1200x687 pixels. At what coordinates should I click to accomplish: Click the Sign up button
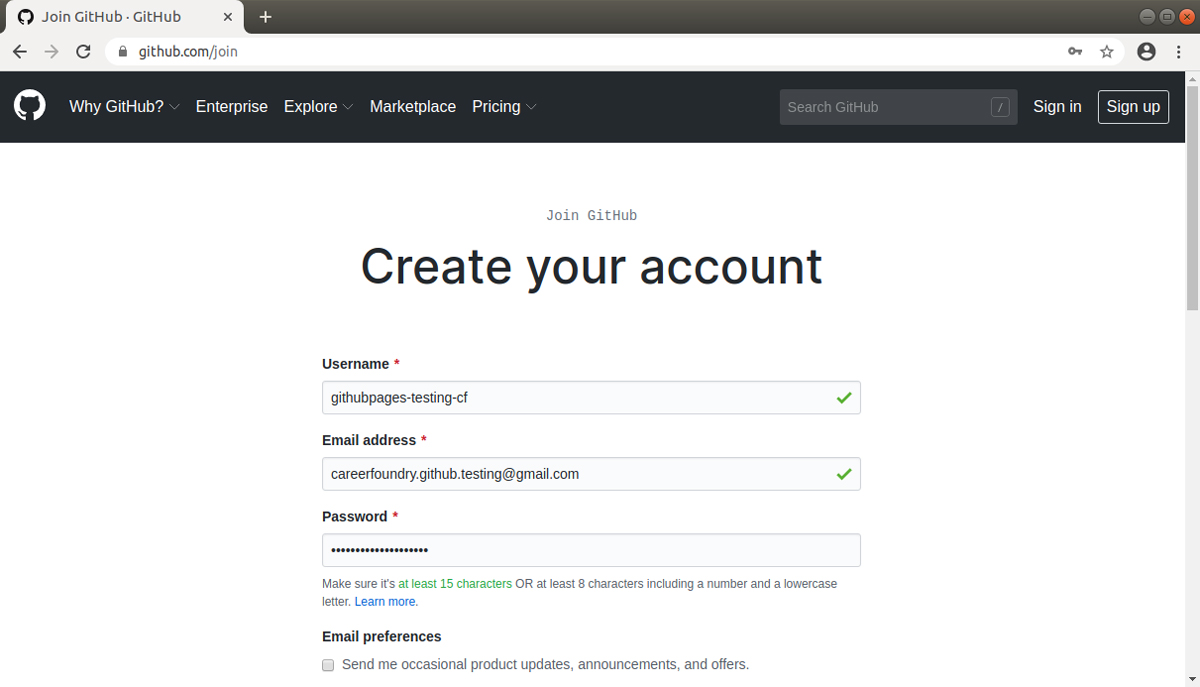[1133, 106]
